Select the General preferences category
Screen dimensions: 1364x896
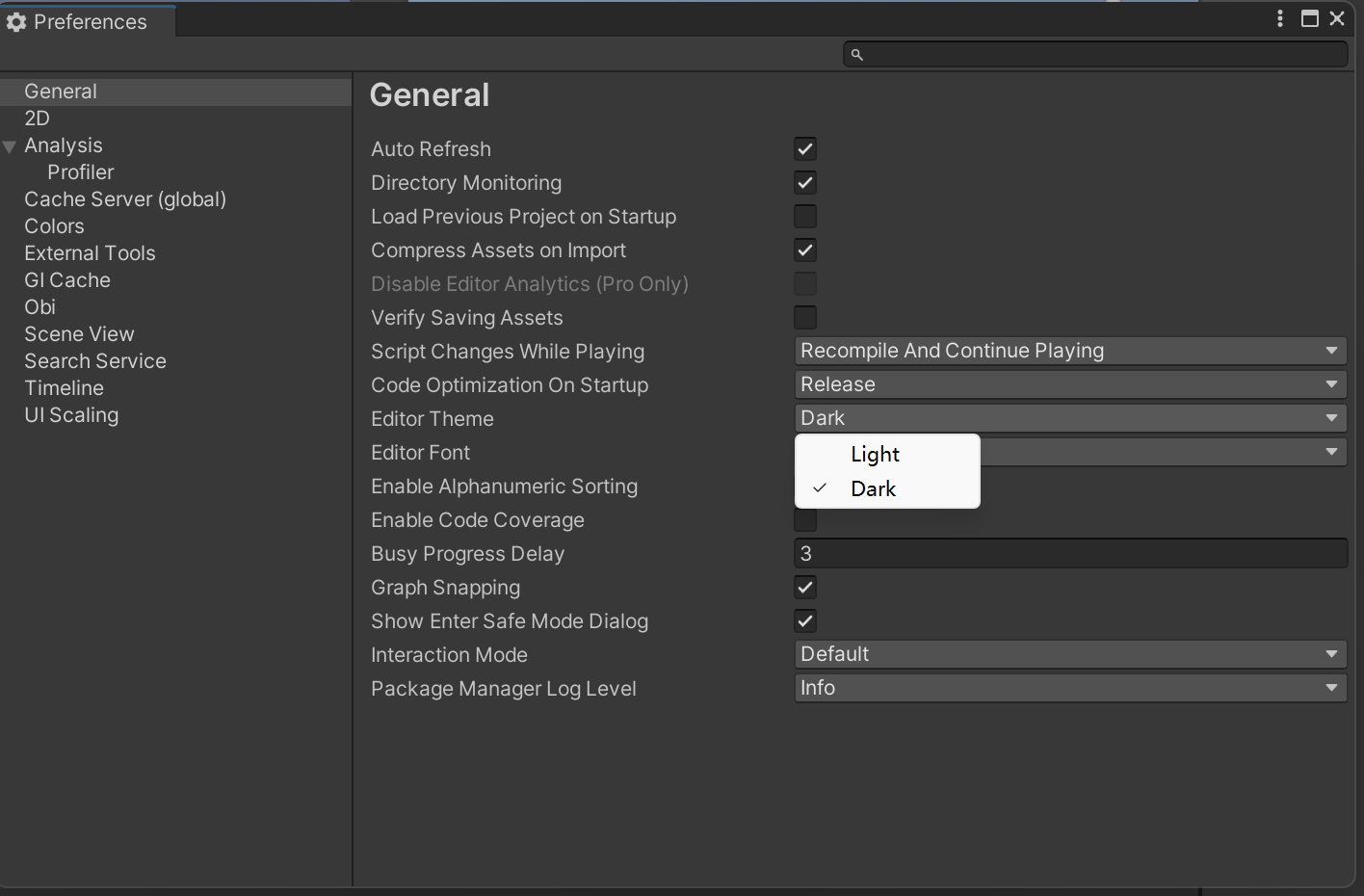(175, 92)
